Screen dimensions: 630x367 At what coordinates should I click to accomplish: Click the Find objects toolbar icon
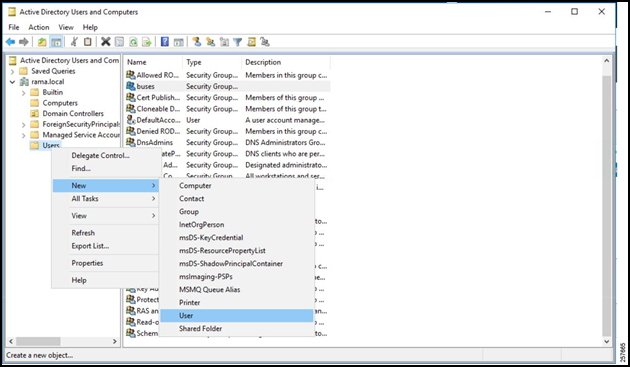(252, 42)
